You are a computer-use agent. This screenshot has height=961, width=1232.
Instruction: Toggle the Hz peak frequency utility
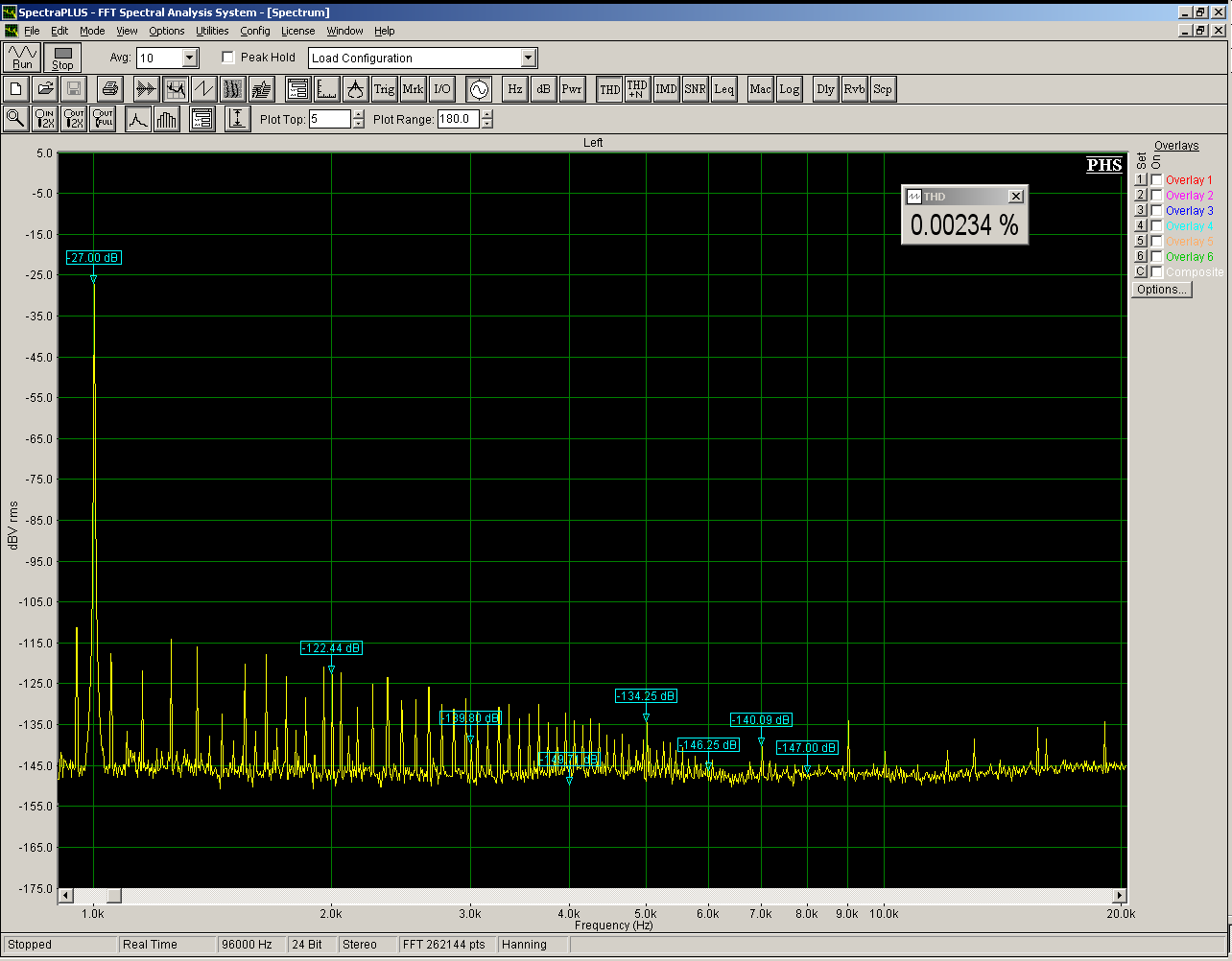(x=515, y=89)
